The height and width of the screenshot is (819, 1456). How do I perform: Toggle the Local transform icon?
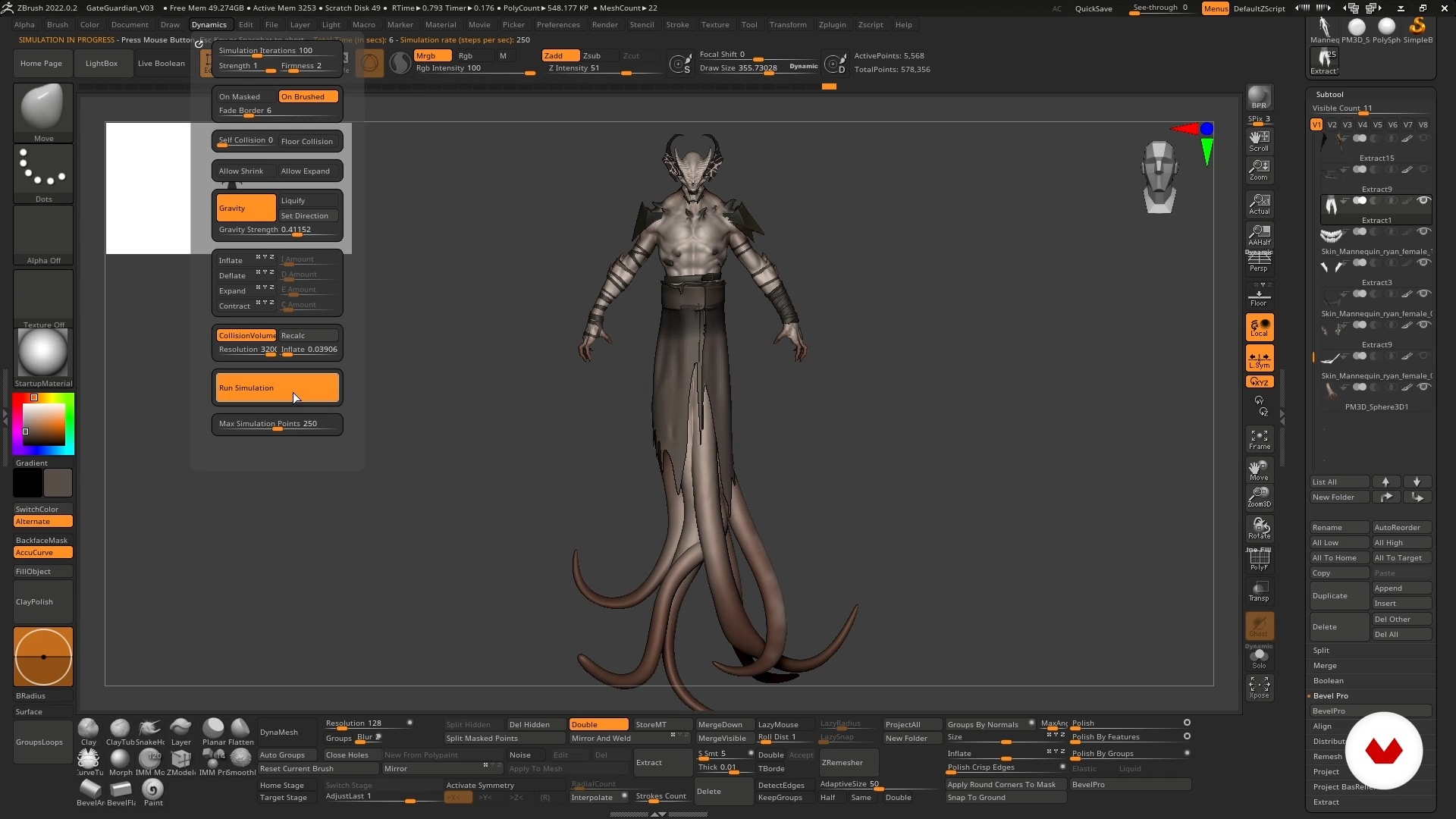(x=1259, y=327)
